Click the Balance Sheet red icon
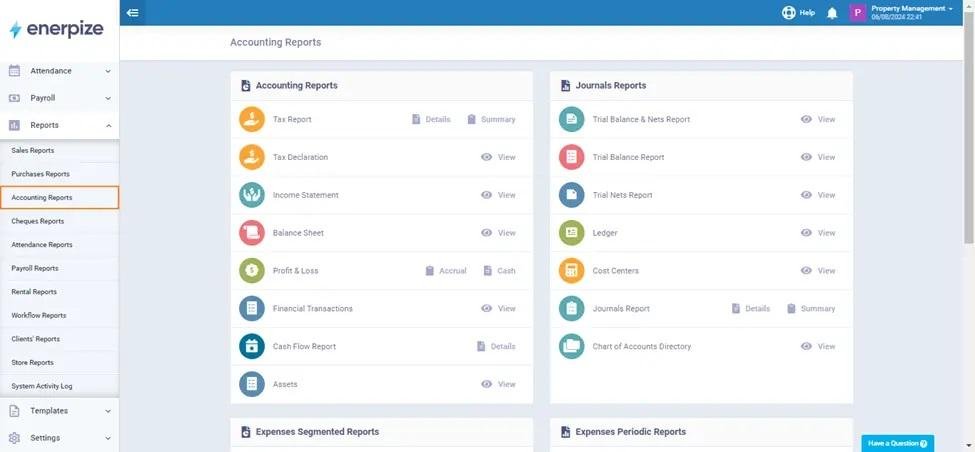The height and width of the screenshot is (452, 975). [x=252, y=233]
